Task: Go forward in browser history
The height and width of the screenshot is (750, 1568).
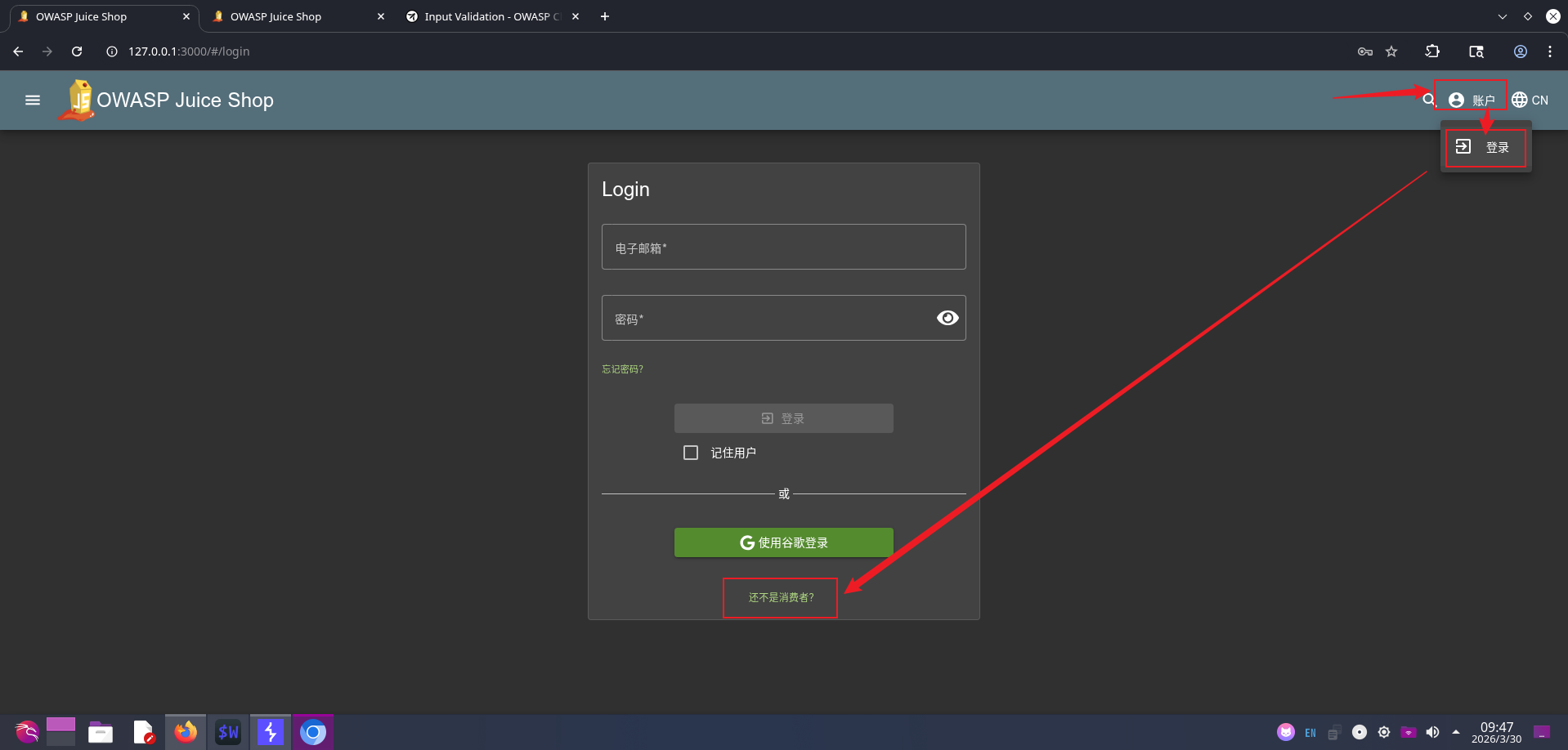Action: coord(47,51)
